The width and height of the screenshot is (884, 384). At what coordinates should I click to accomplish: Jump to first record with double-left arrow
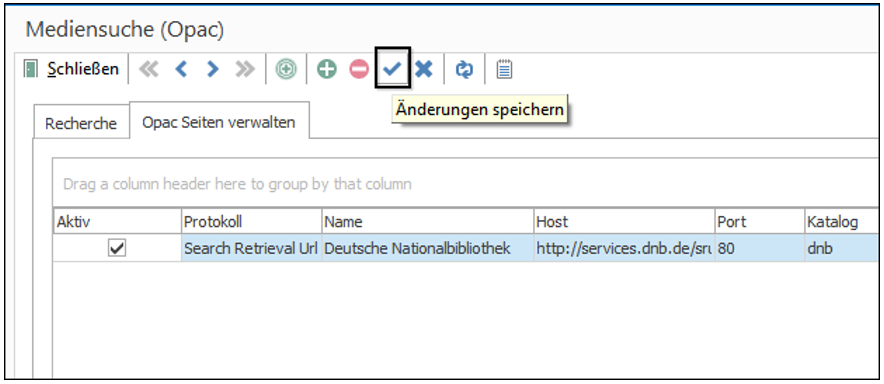pos(149,69)
